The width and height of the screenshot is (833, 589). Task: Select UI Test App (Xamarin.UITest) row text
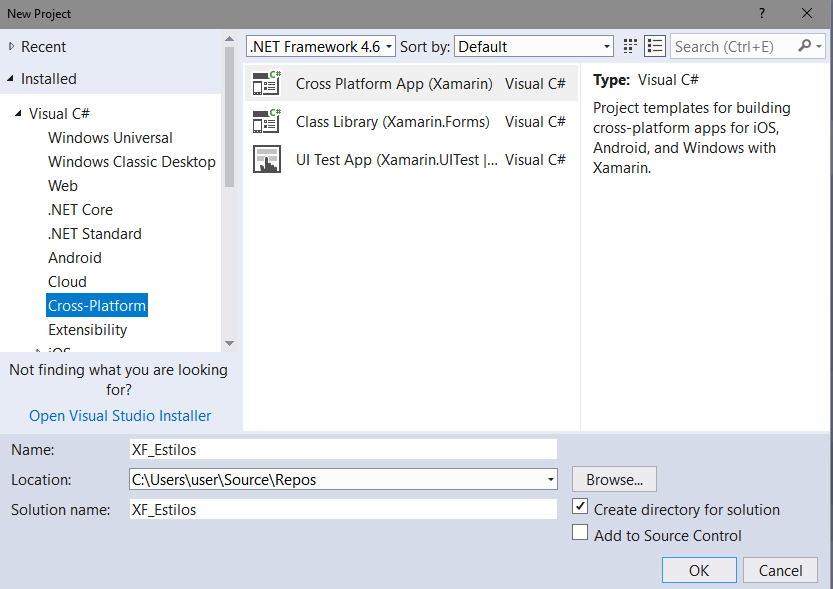(x=396, y=159)
